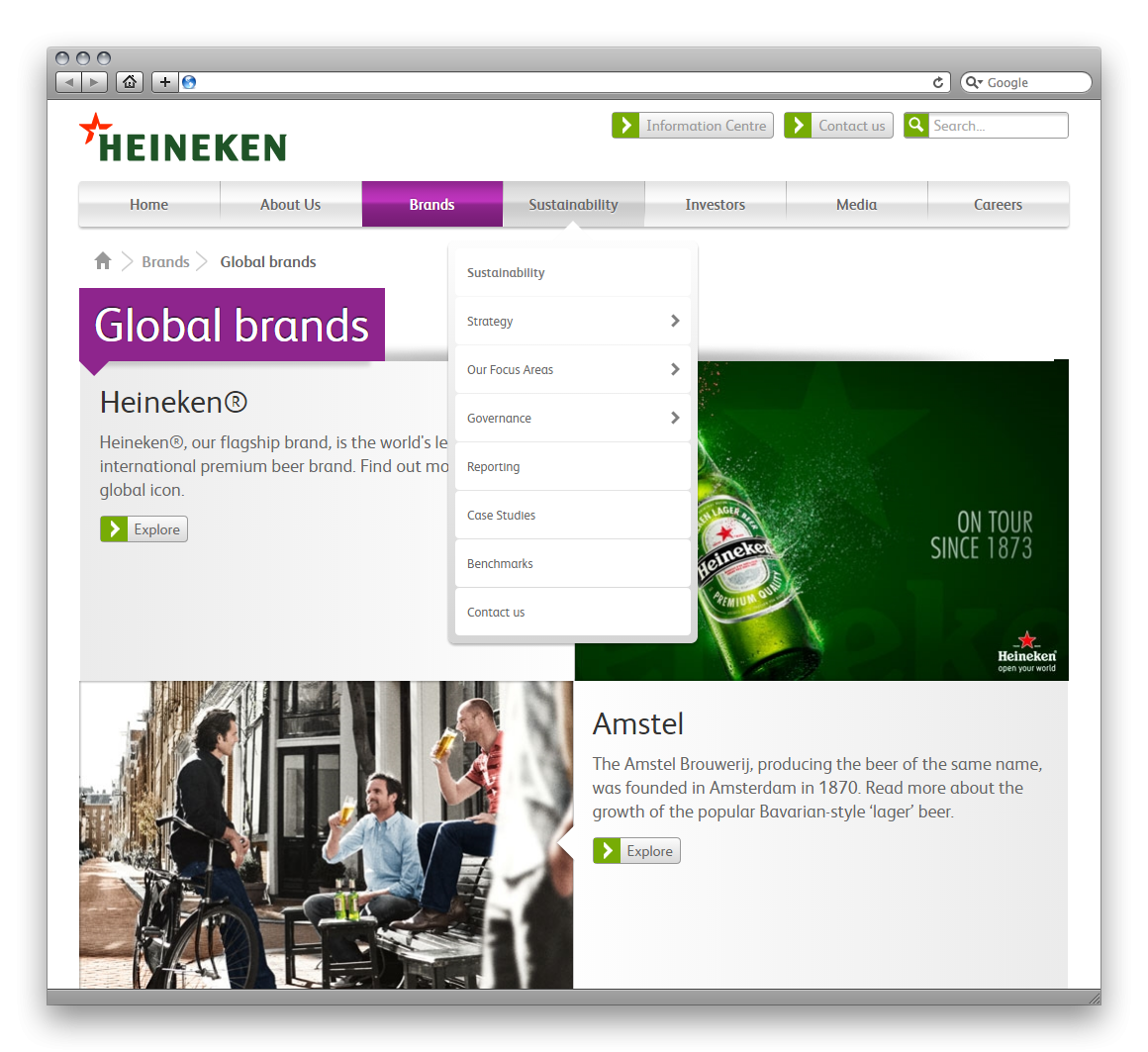Image resolution: width=1148 pixels, height=1052 pixels.
Task: Click the Brands breadcrumb link
Action: point(165,261)
